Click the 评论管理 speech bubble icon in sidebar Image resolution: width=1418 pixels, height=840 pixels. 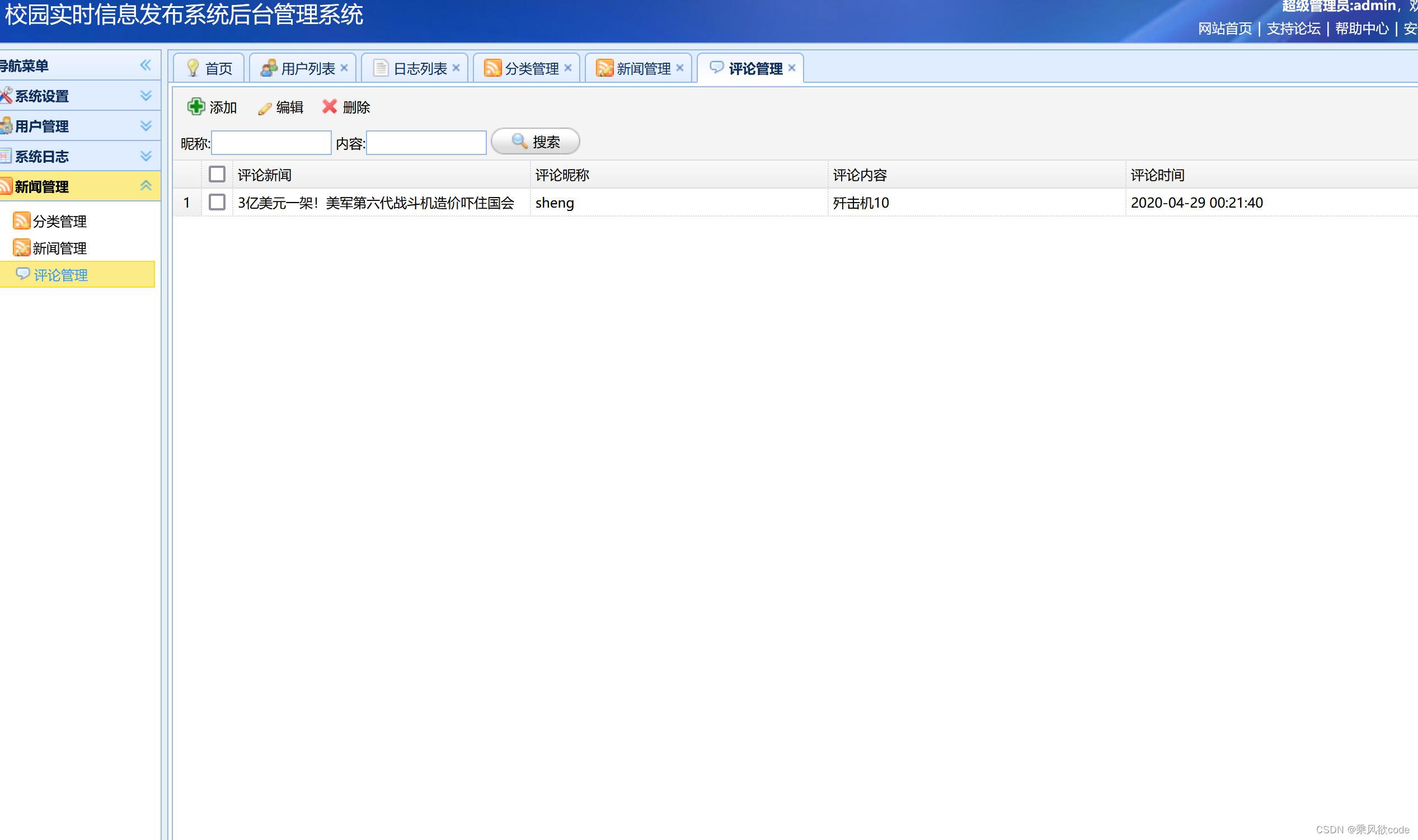(x=23, y=275)
